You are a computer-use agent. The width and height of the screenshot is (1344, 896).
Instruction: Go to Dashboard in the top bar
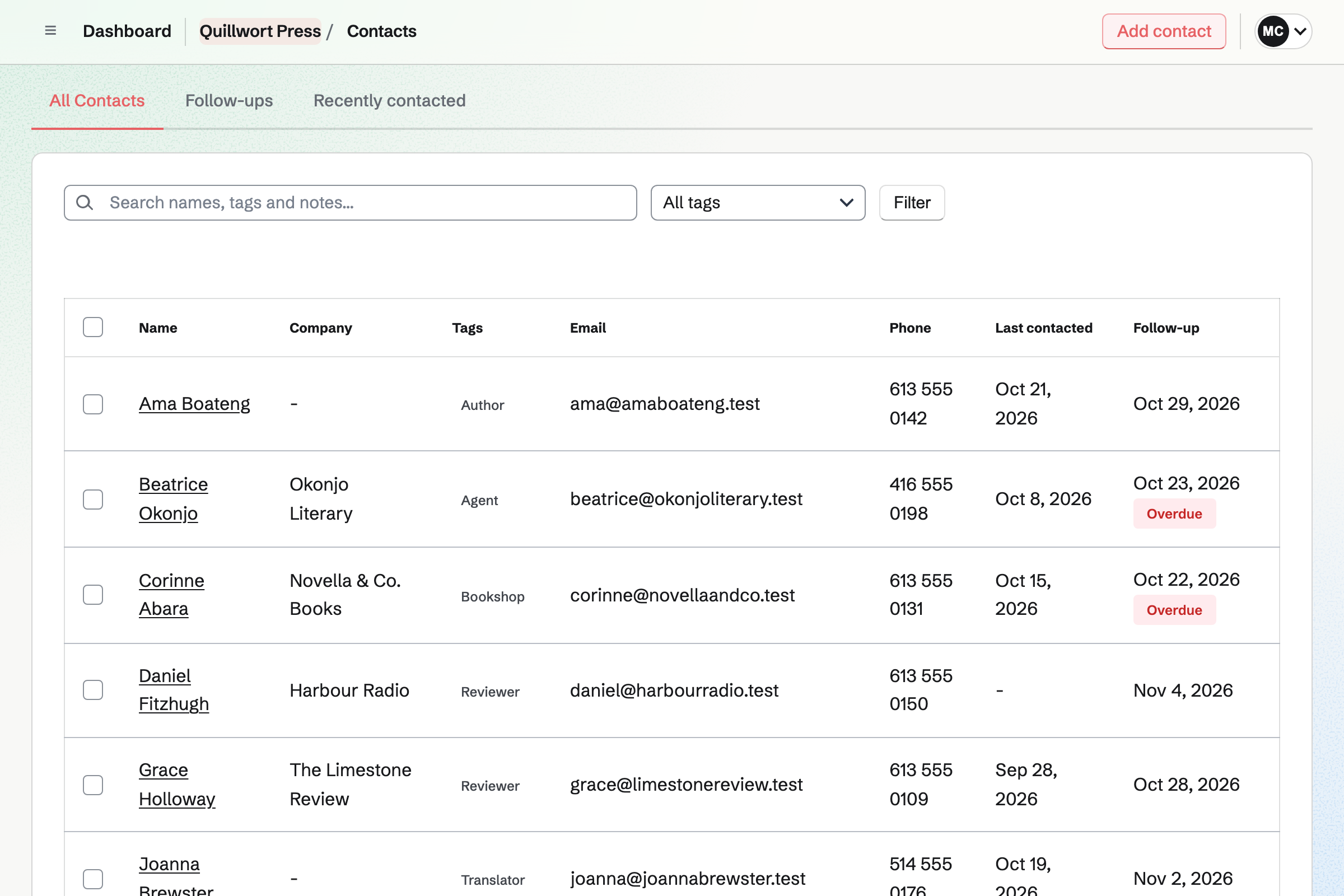coord(127,31)
